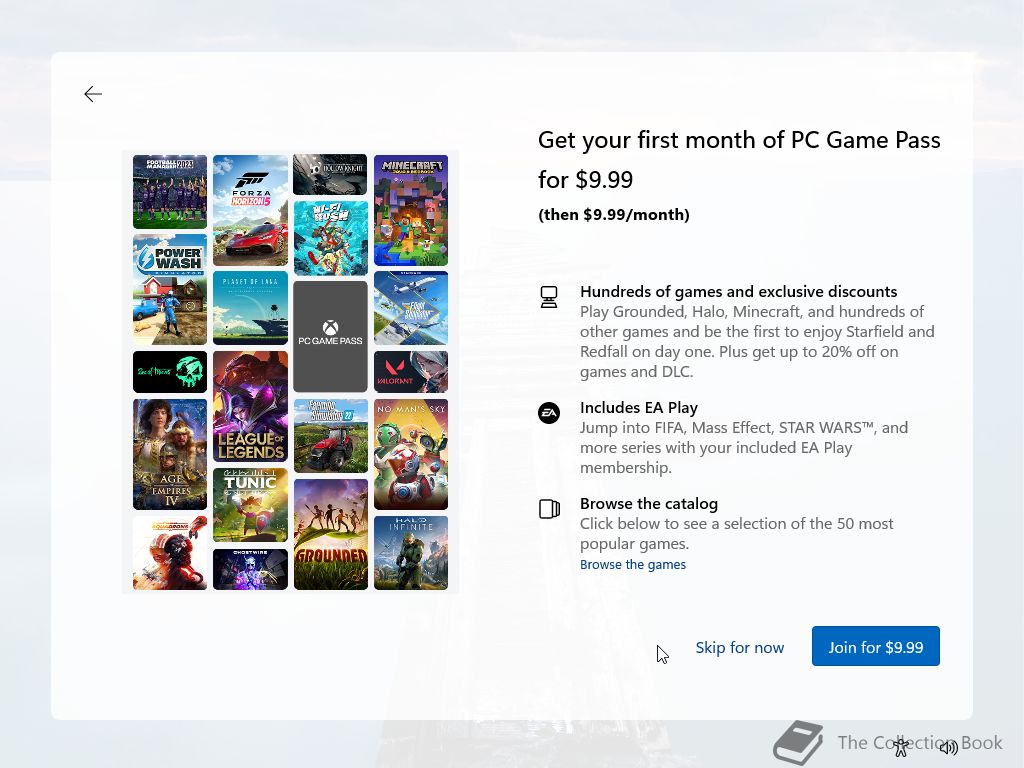Viewport: 1024px width, 768px height.
Task: Click the catalog icon beside Browse the catalog
Action: click(x=549, y=509)
